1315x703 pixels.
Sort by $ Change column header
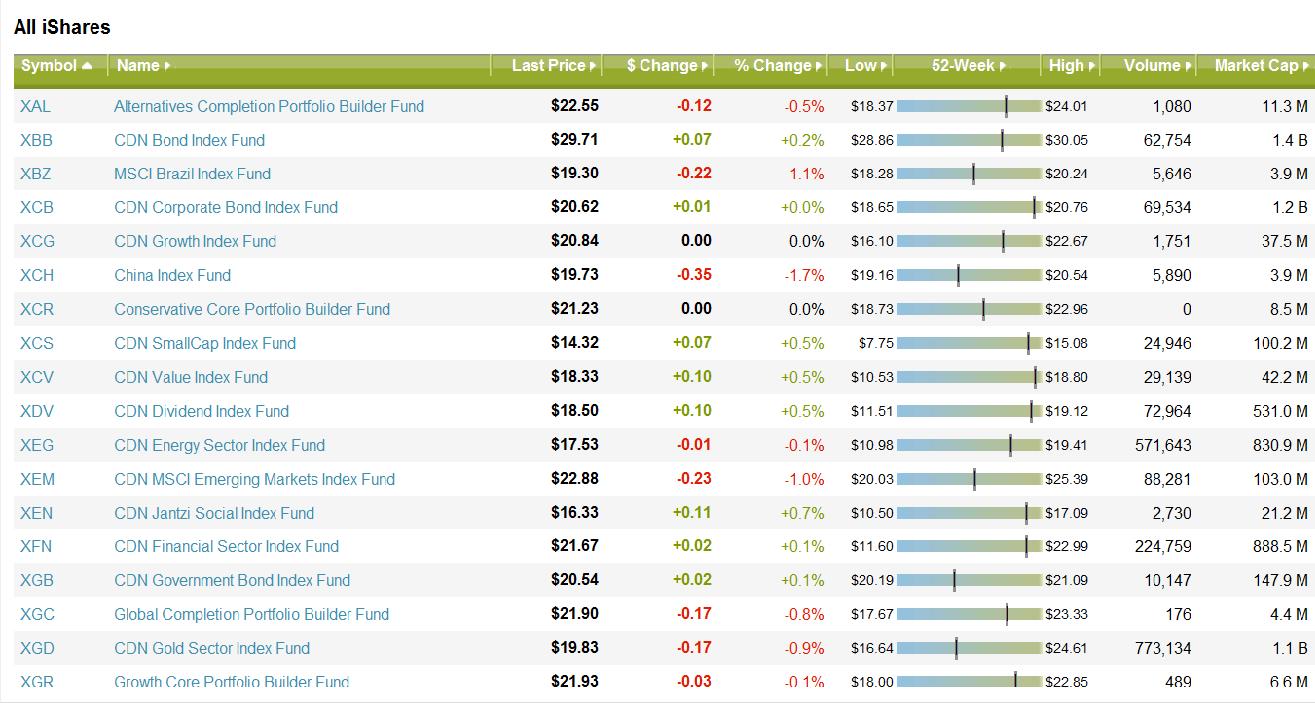click(x=667, y=65)
